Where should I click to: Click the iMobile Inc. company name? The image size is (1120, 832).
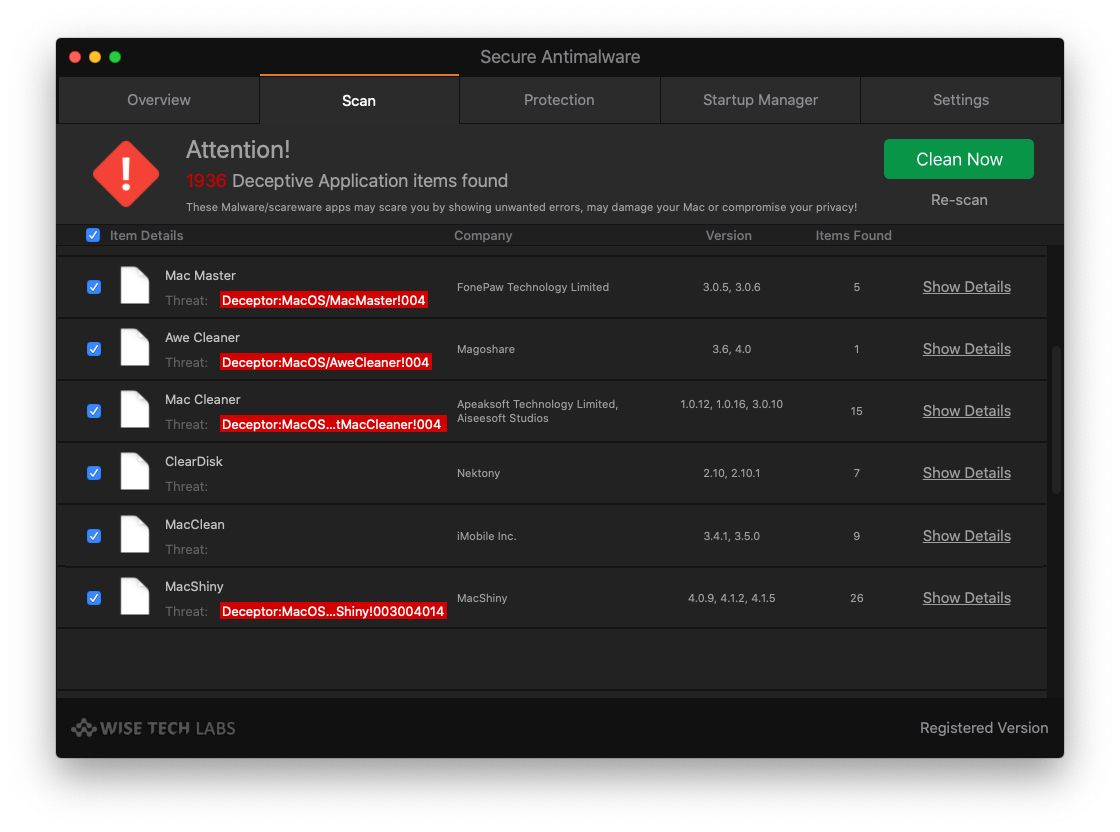[486, 536]
